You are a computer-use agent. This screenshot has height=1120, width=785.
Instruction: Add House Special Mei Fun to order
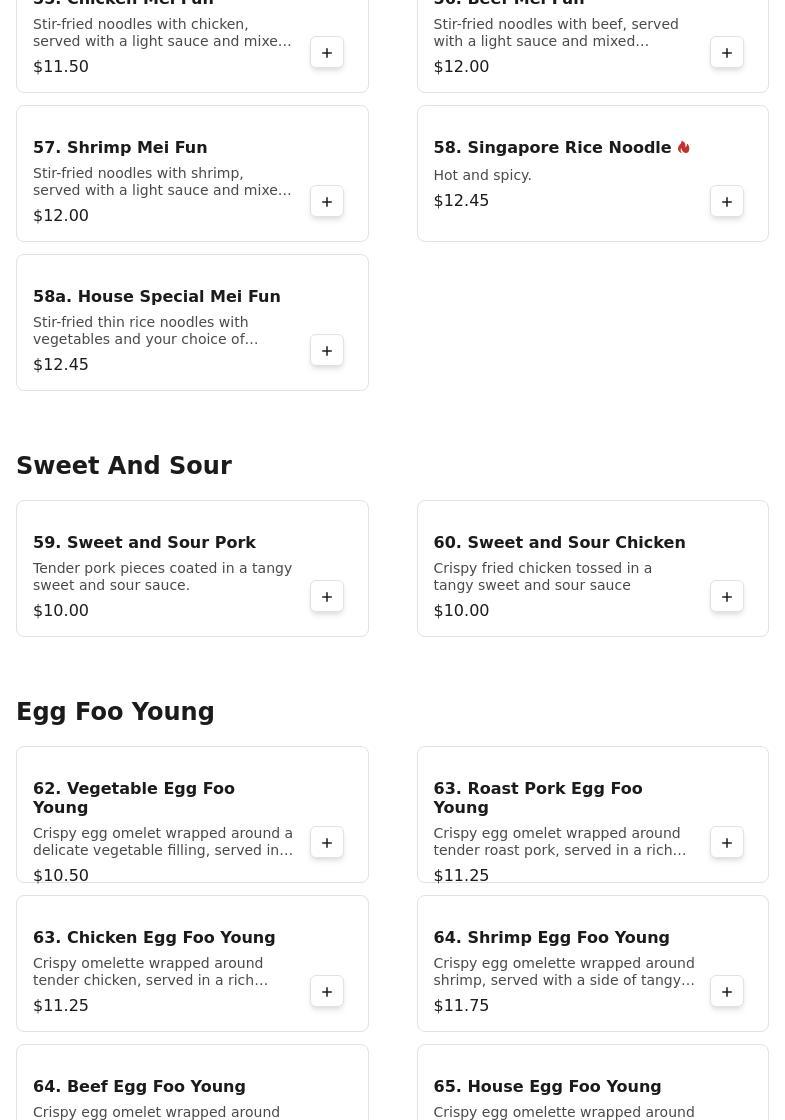pos(327,351)
